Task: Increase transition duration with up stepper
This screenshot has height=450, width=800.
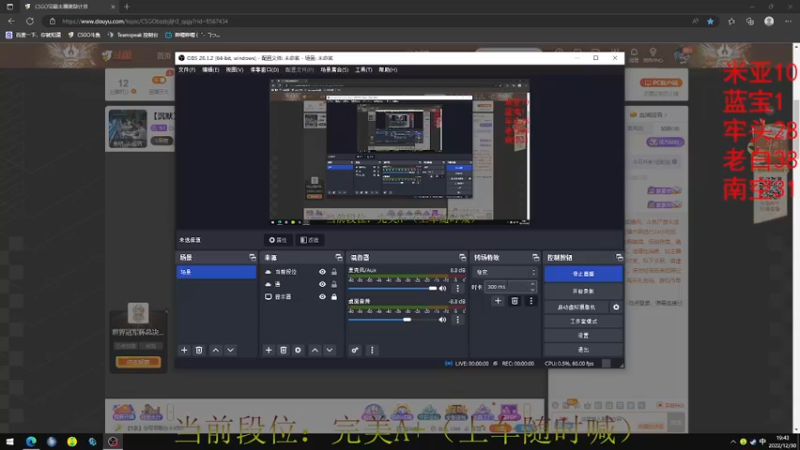Action: click(532, 284)
